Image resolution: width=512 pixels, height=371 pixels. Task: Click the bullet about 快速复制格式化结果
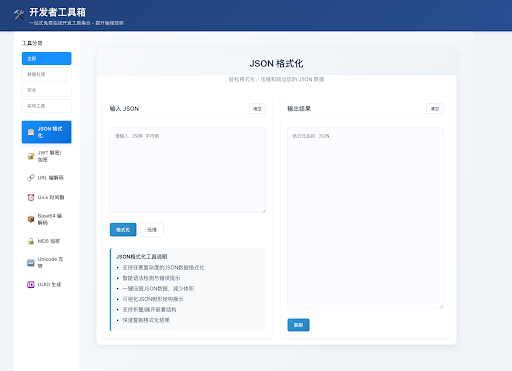[x=146, y=320]
